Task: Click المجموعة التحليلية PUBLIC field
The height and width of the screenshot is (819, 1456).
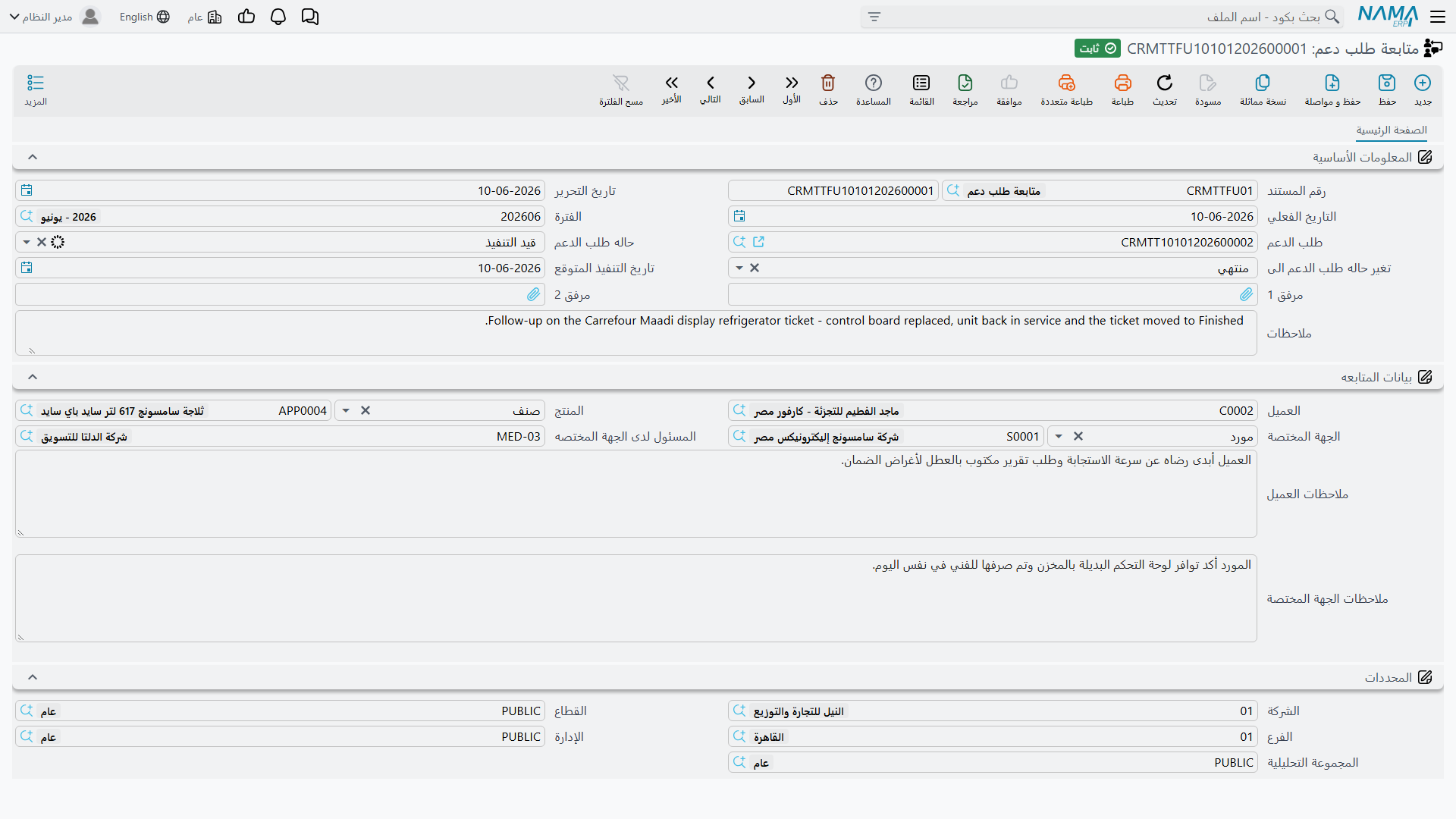Action: (x=993, y=762)
